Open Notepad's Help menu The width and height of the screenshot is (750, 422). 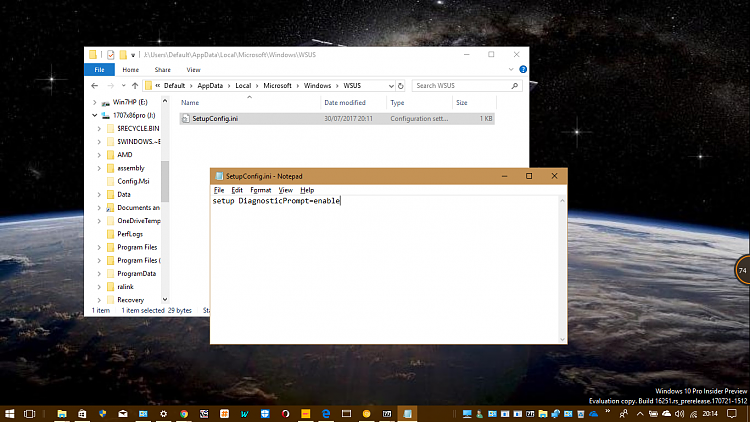(x=307, y=190)
